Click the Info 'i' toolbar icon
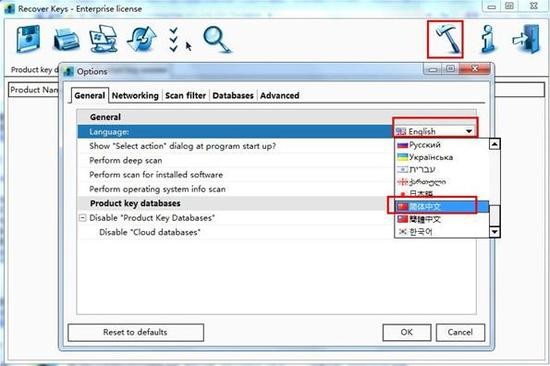 pyautogui.click(x=489, y=39)
